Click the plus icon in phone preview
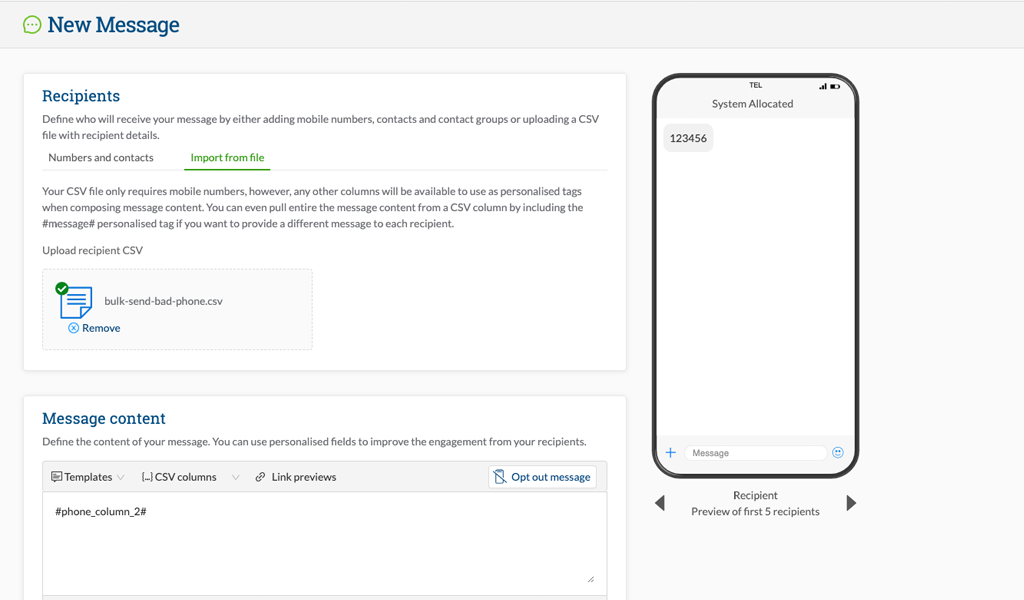Viewport: 1024px width, 600px height. coord(671,452)
